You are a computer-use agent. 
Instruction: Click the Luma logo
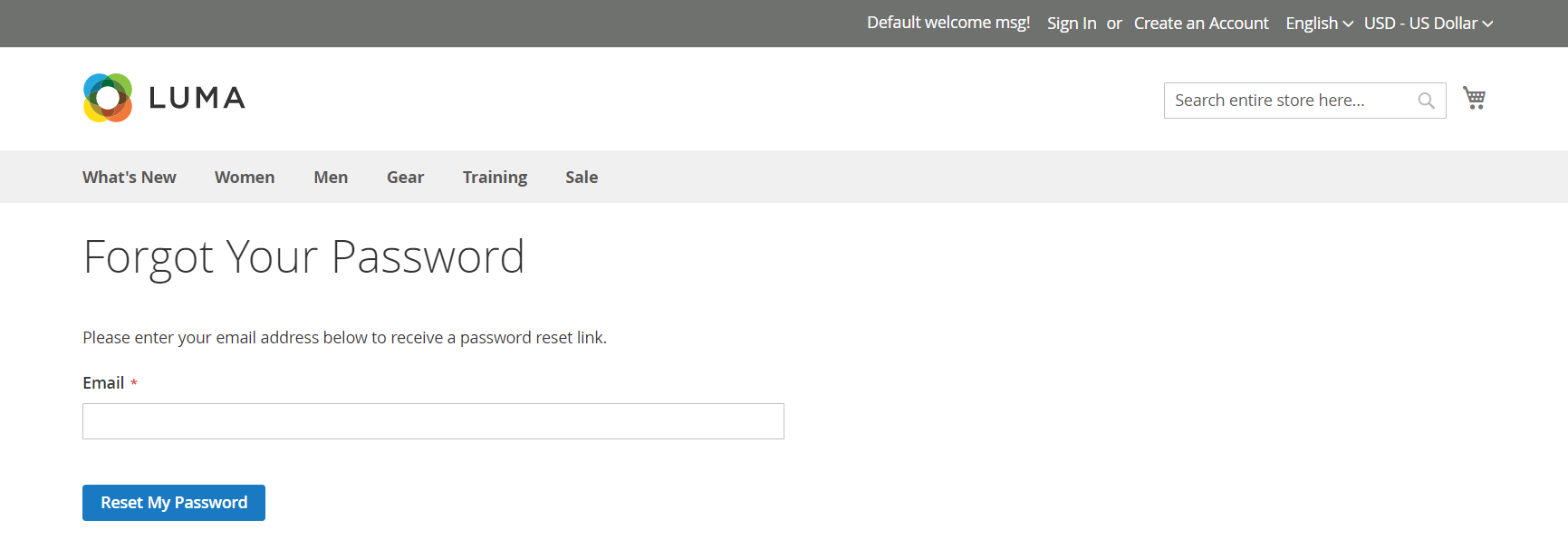coord(164,98)
